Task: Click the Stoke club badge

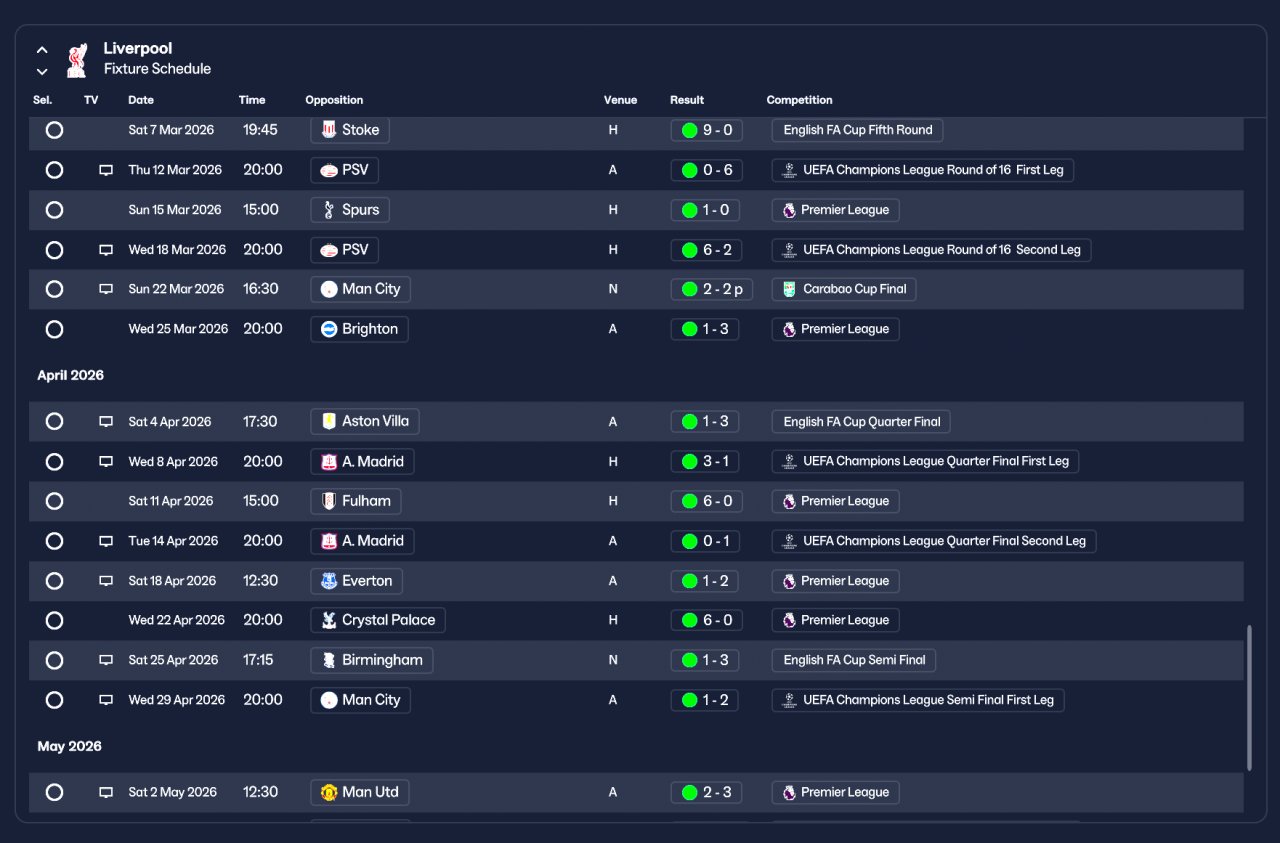Action: (329, 130)
